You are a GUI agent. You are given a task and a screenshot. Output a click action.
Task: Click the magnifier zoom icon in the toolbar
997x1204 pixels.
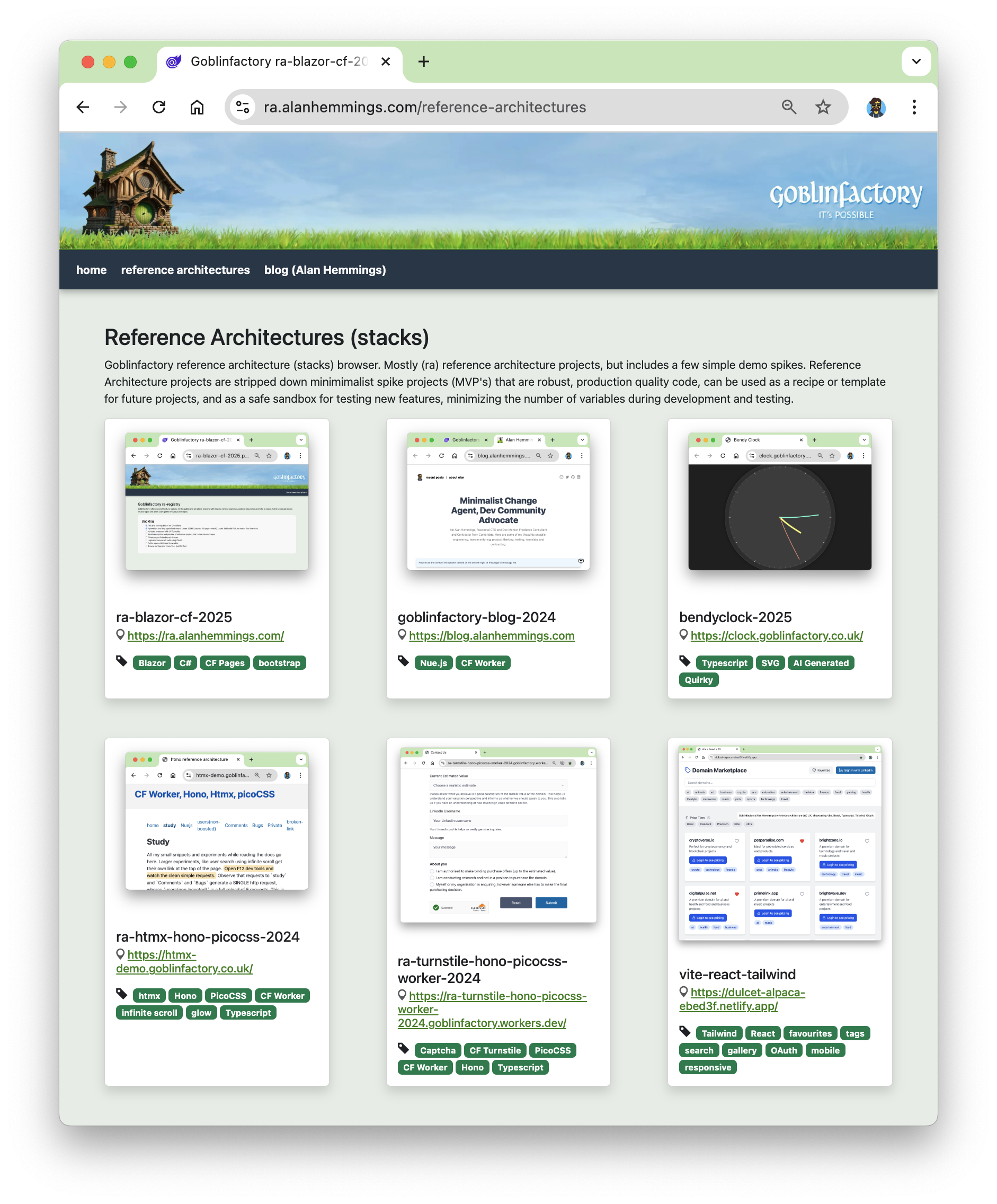[789, 107]
